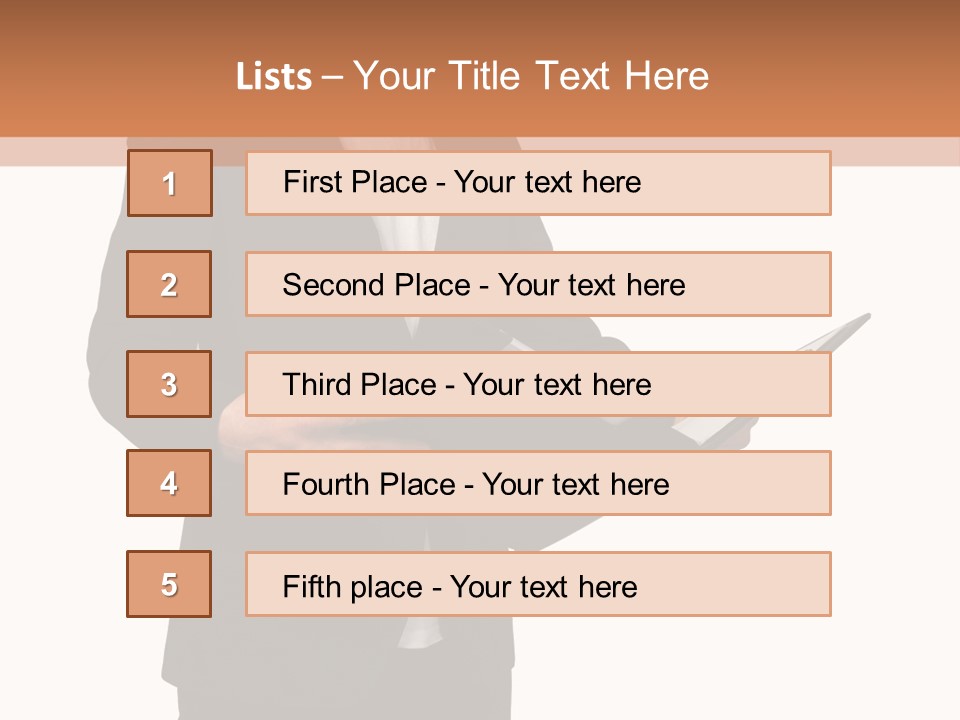Viewport: 960px width, 720px height.
Task: Select the numbered box labeled 1
Action: tap(169, 183)
